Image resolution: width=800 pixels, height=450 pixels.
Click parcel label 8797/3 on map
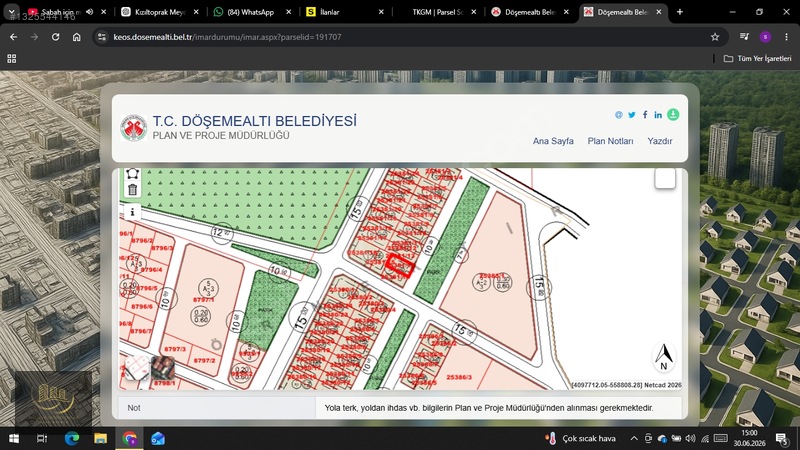click(x=175, y=349)
